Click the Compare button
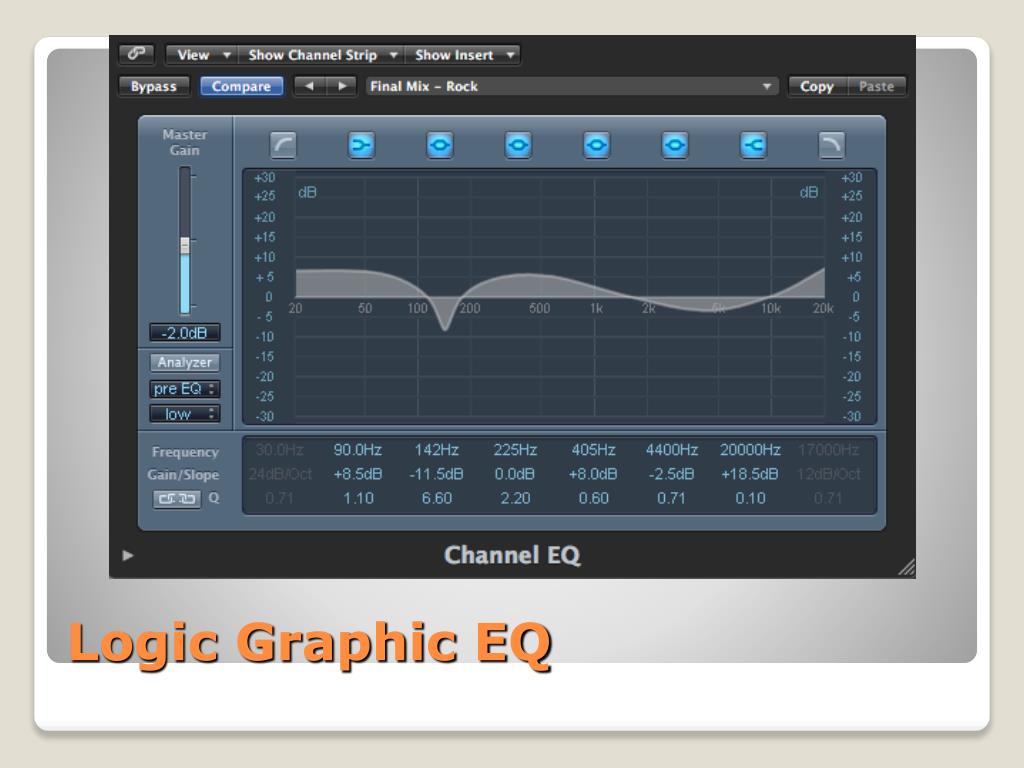Screen dimensions: 1024x768 pyautogui.click(x=241, y=86)
